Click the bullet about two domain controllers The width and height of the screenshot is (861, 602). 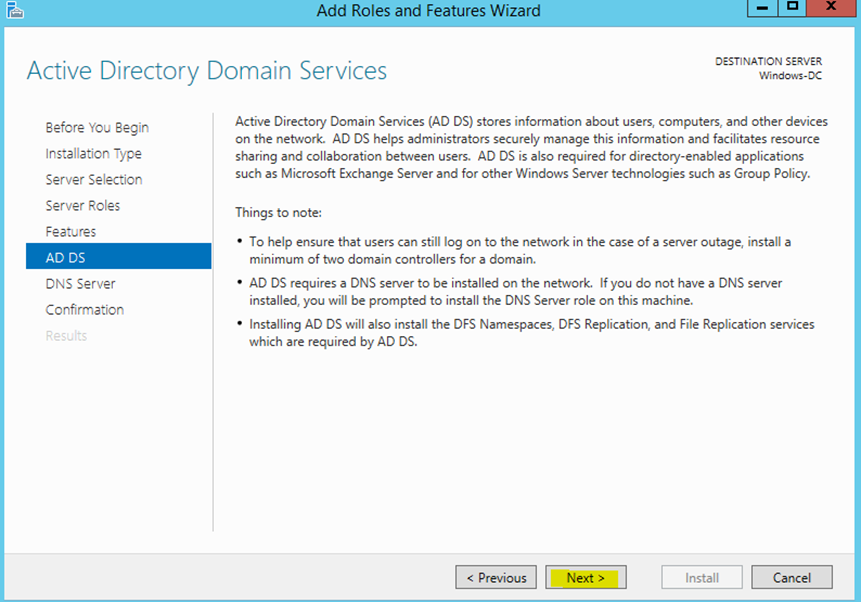[519, 250]
